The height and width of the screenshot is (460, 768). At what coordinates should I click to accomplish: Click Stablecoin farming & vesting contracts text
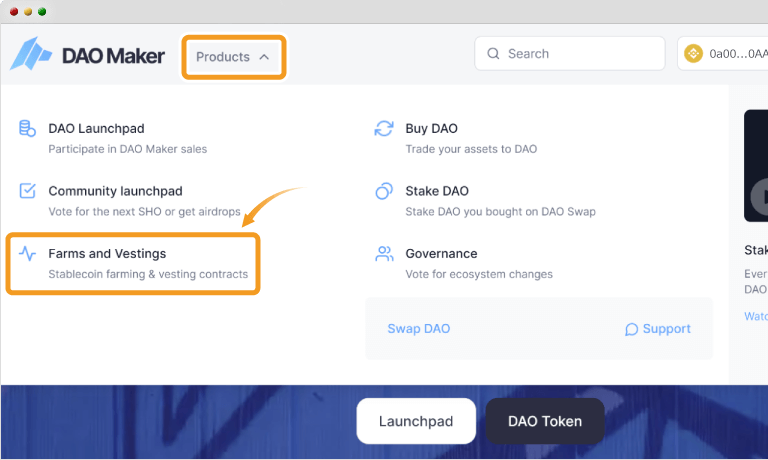click(x=148, y=274)
